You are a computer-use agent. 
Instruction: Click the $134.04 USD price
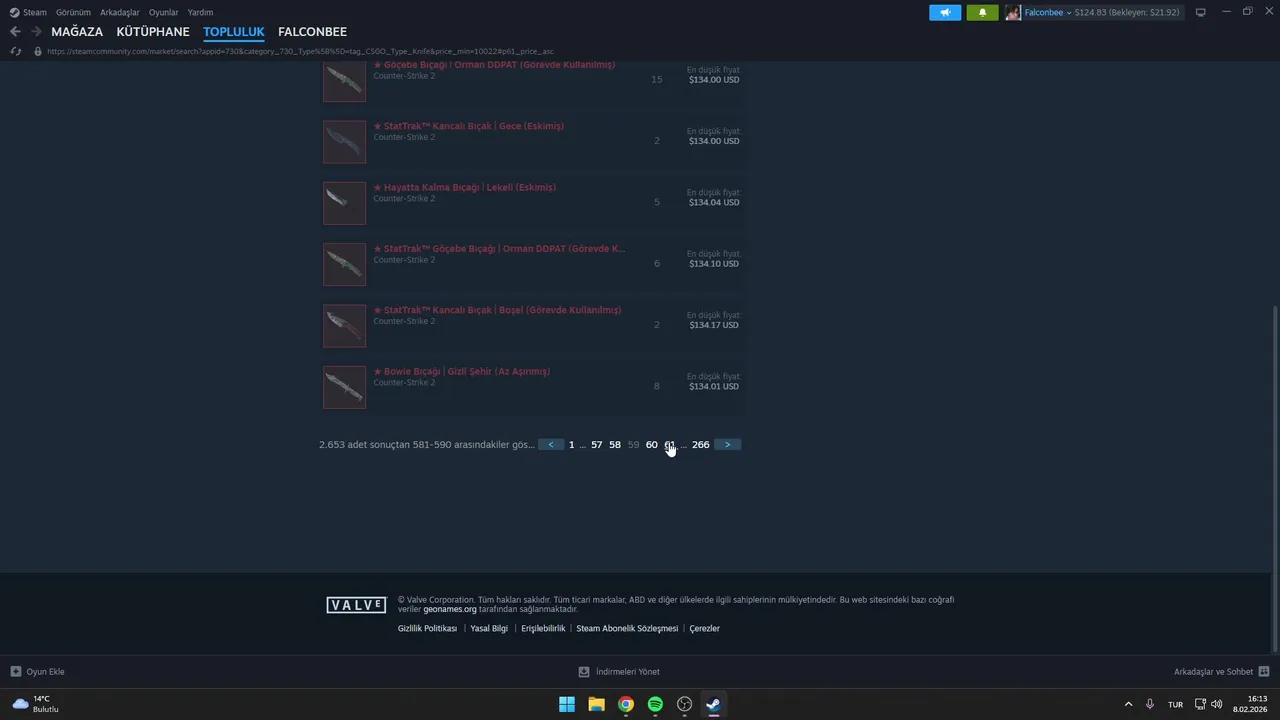click(x=714, y=202)
